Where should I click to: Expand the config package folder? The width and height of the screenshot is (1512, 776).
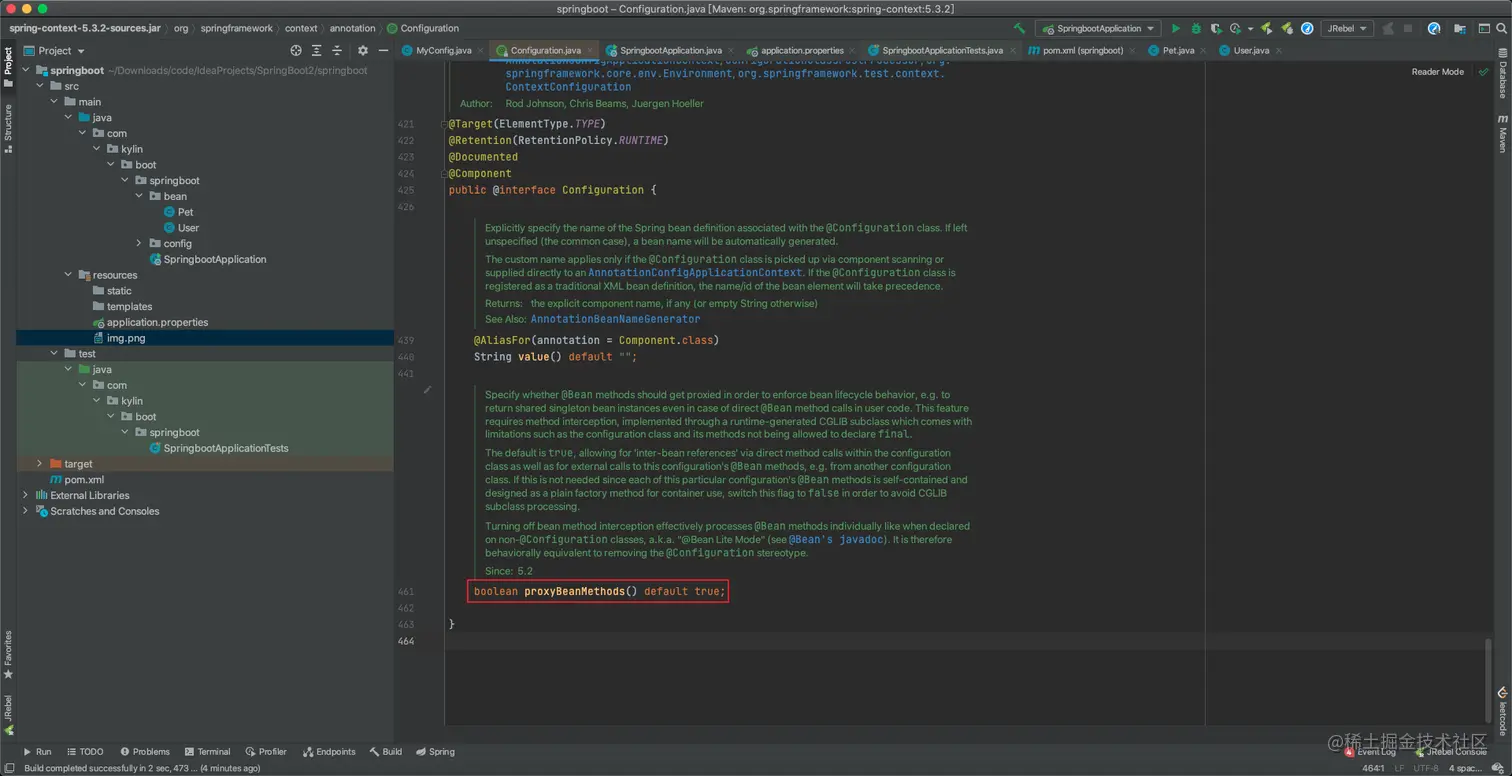tap(139, 243)
